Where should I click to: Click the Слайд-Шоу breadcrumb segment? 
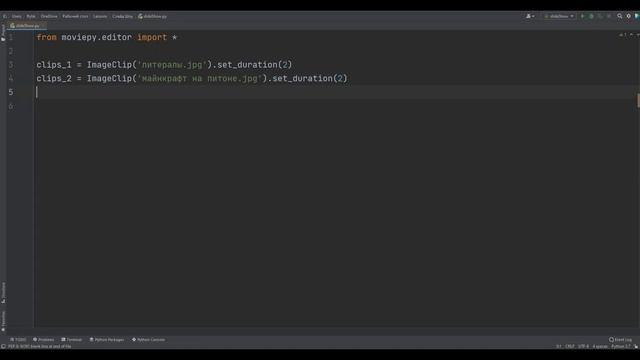coord(122,16)
